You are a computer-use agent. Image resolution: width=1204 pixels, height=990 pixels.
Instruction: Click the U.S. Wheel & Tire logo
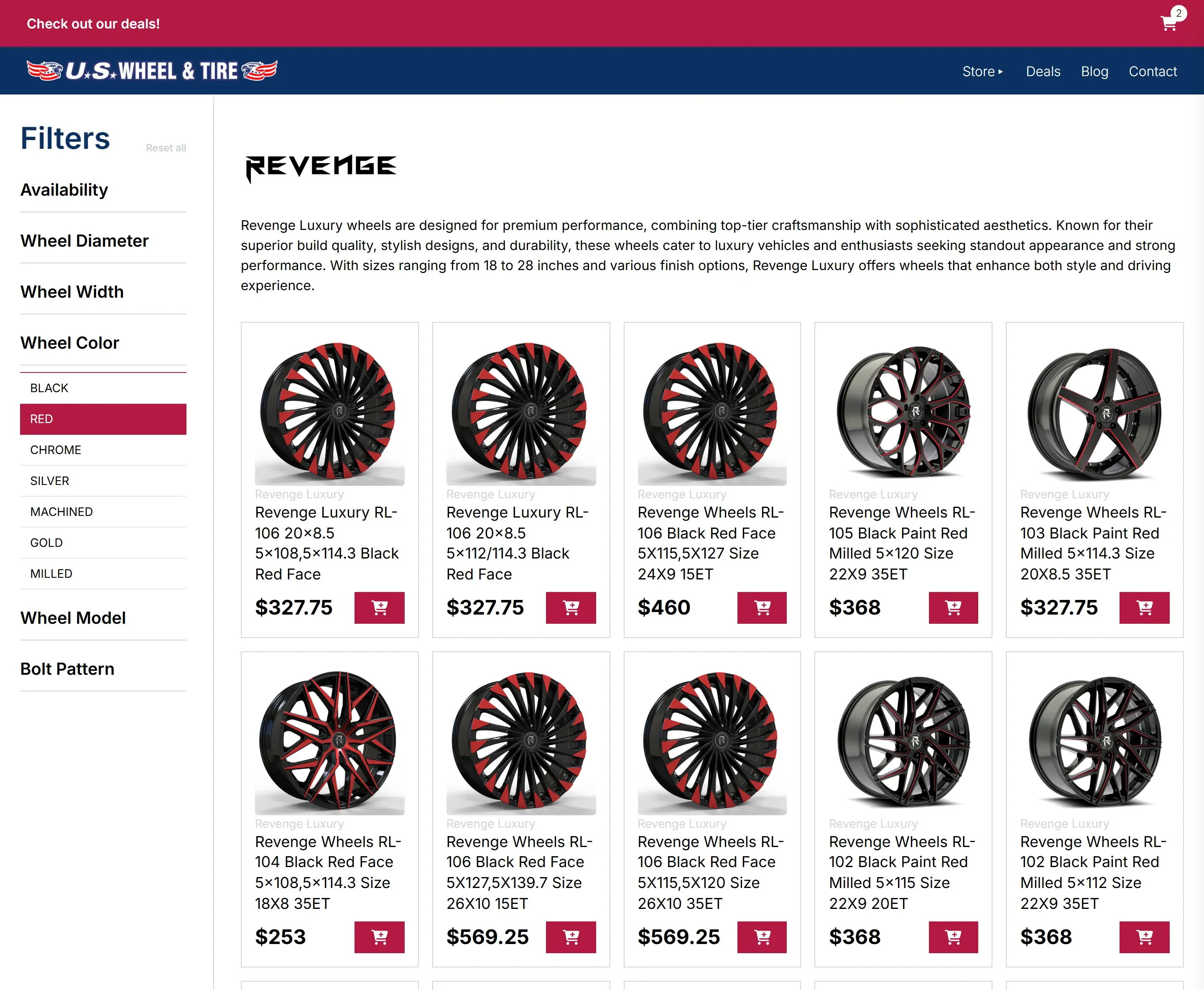click(x=151, y=70)
